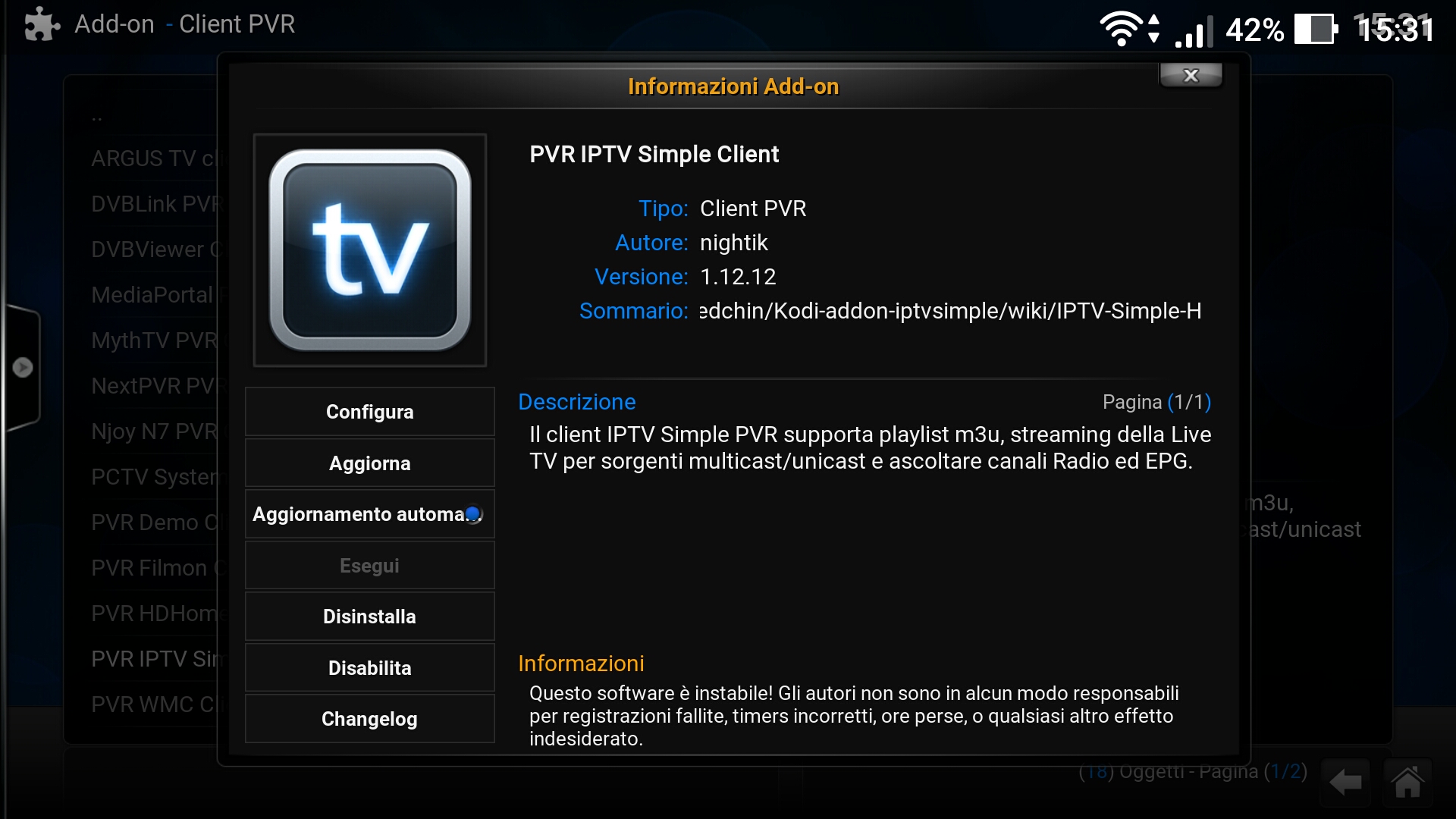
Task: Click Disabilita to disable the add-on
Action: pos(370,668)
